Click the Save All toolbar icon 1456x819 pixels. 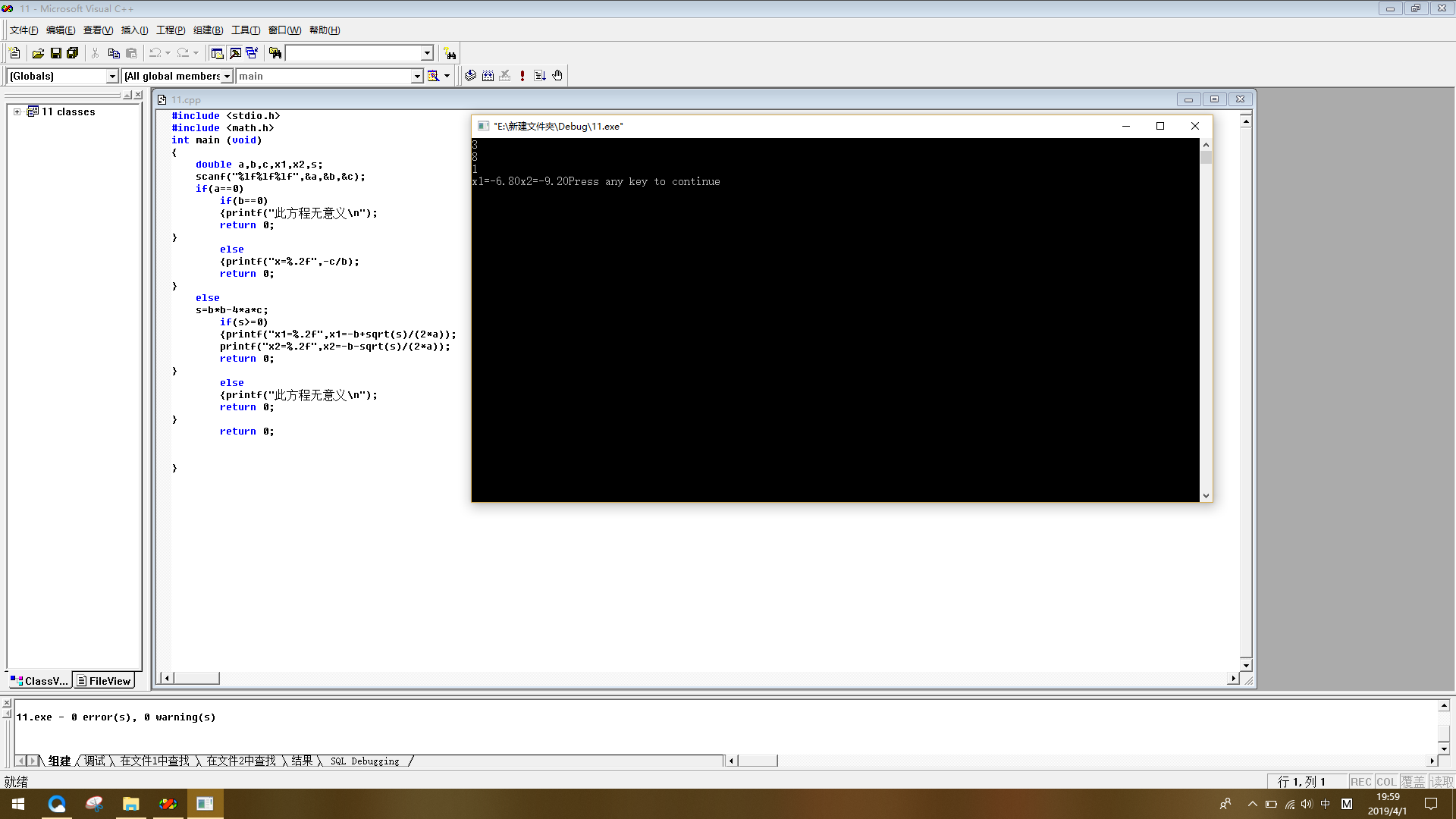point(73,53)
